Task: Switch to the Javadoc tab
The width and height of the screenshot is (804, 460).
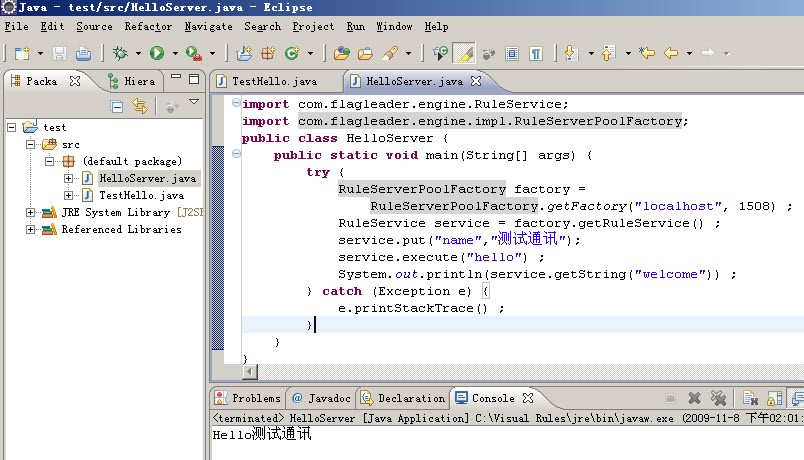Action: pos(321,398)
